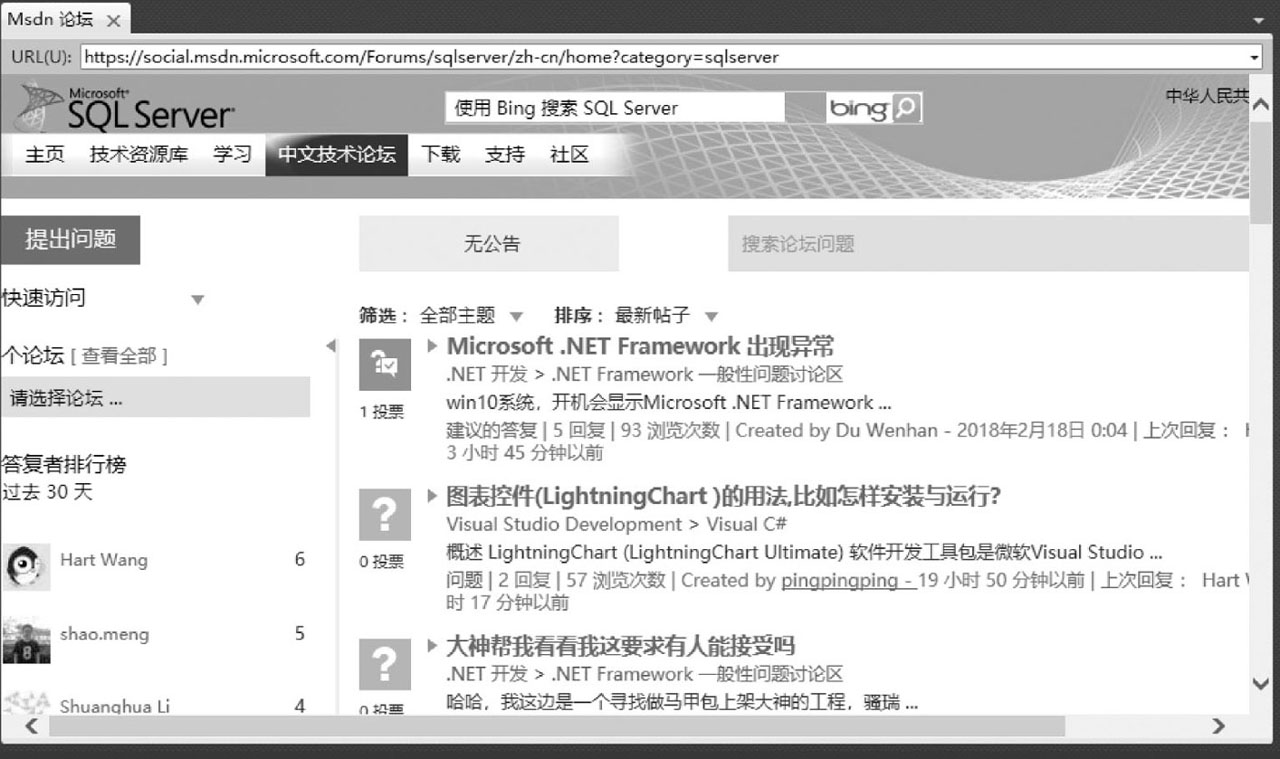Open thread 图表控件(LightningChart)的用法
The height and width of the screenshot is (759, 1280).
pos(723,496)
